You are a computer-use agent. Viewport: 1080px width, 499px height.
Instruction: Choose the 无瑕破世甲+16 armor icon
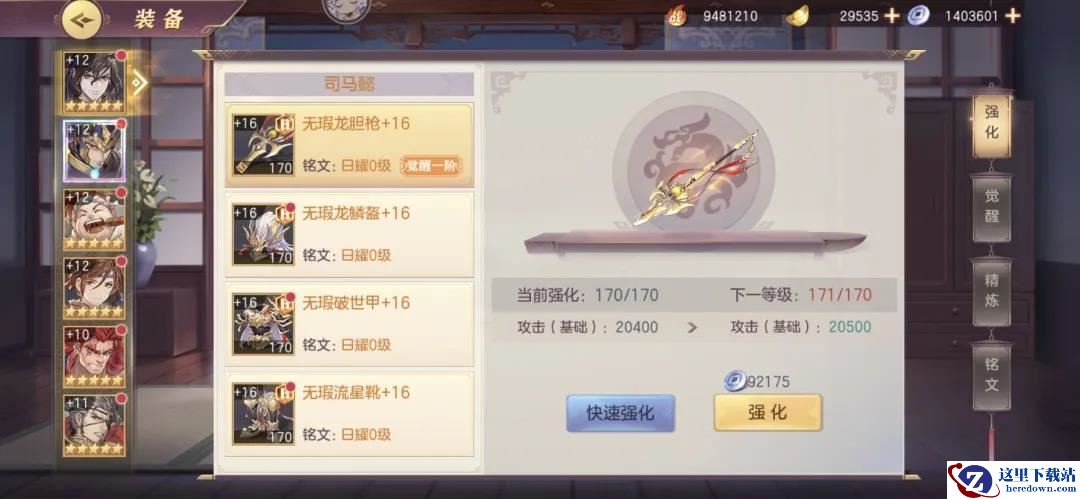point(263,324)
